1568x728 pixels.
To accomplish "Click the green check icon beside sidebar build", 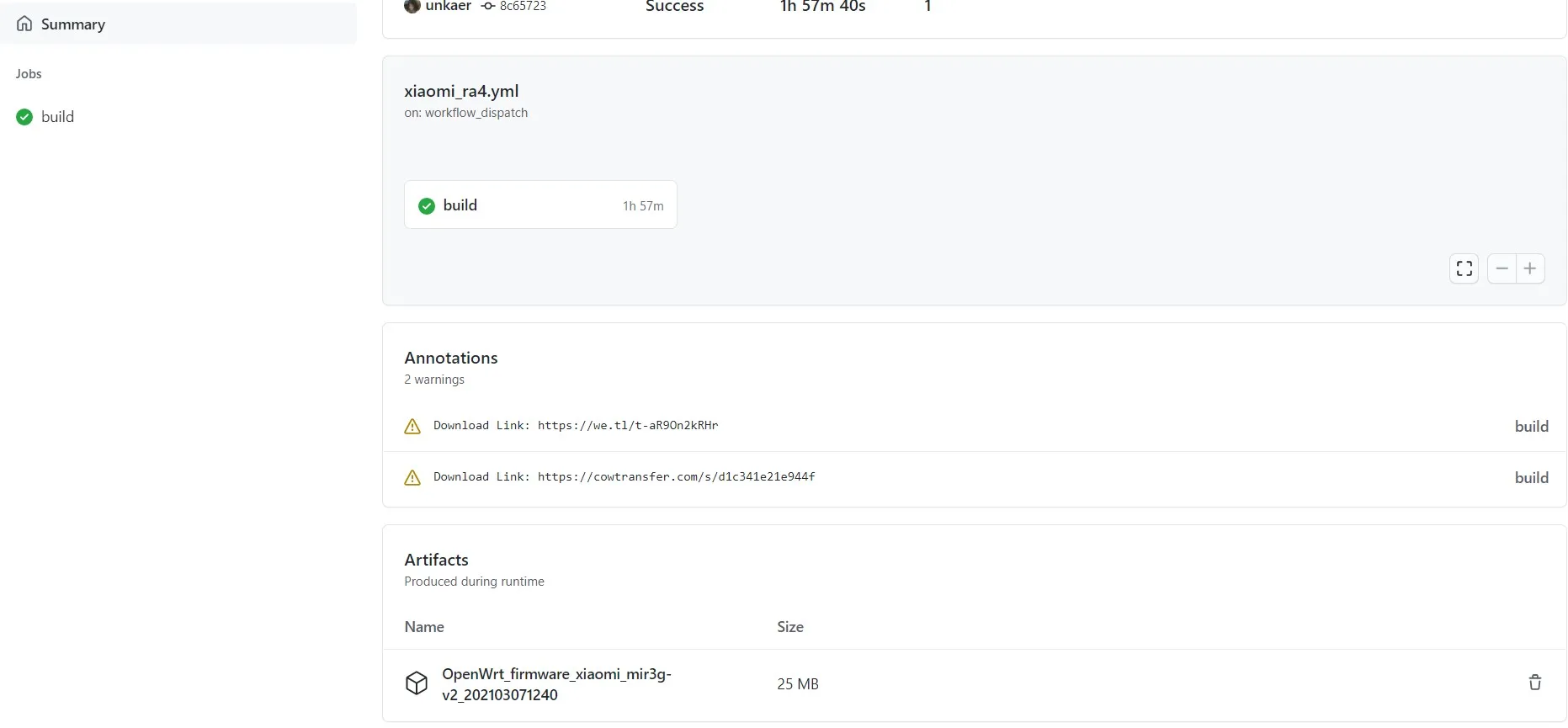I will [24, 117].
